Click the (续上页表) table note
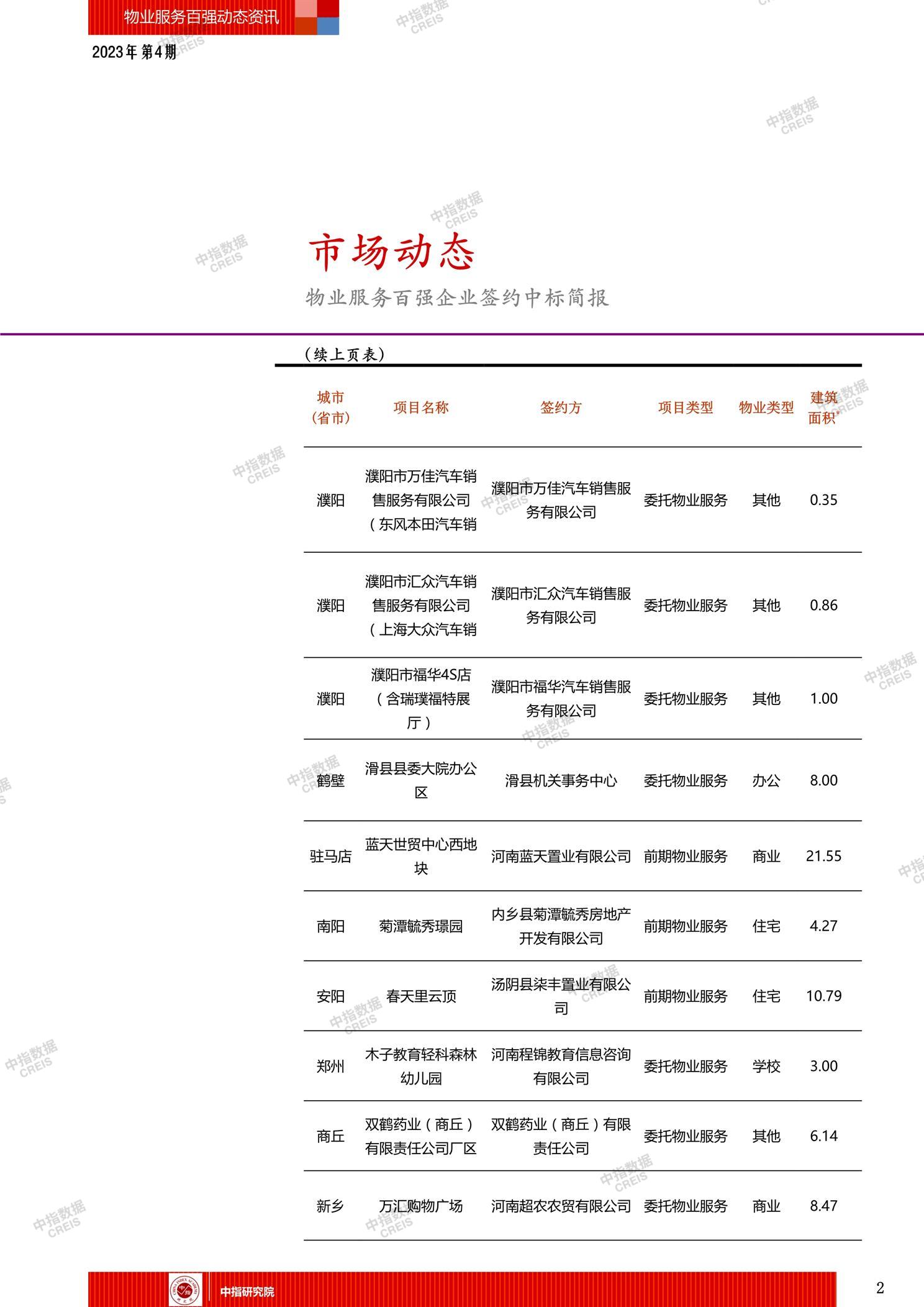 [345, 355]
